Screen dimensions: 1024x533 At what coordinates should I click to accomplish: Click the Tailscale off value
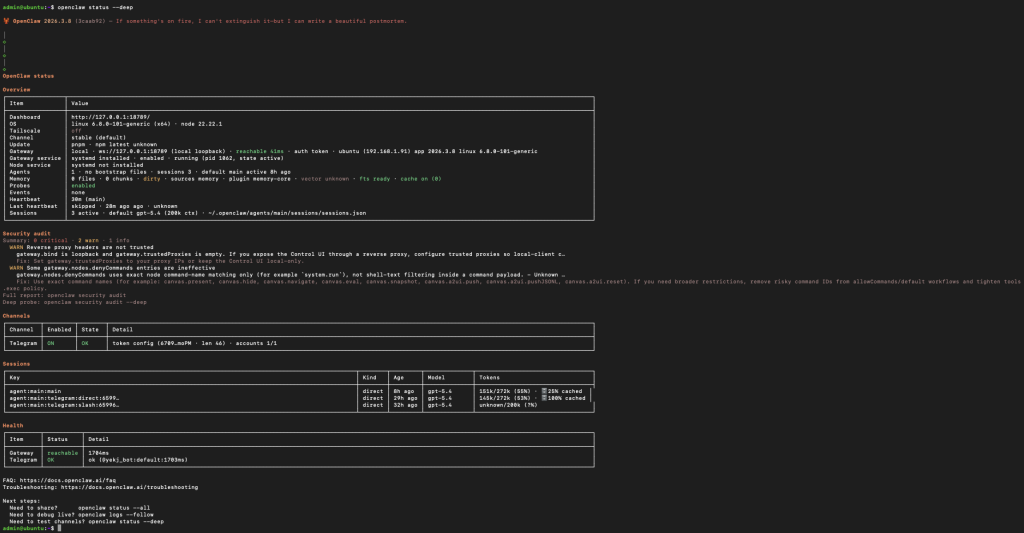[x=76, y=129]
